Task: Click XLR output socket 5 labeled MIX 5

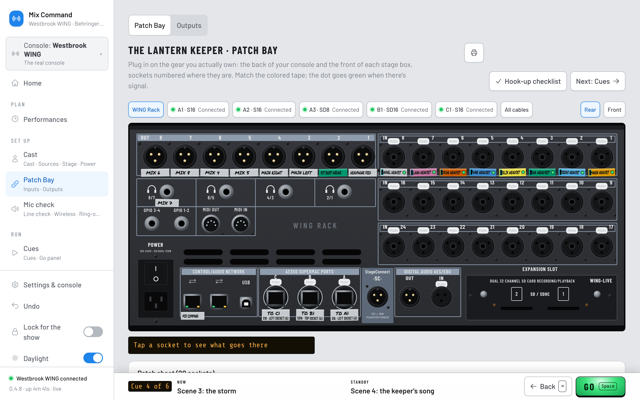Action: (244, 156)
